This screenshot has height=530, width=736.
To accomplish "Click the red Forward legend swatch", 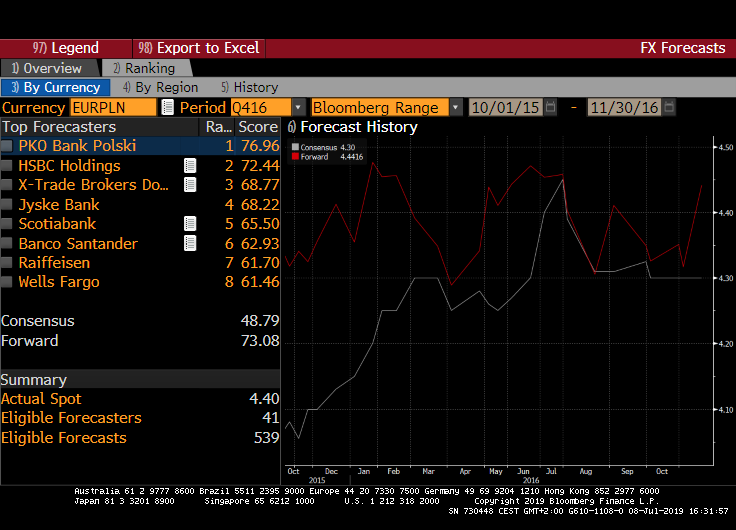I will tap(295, 157).
